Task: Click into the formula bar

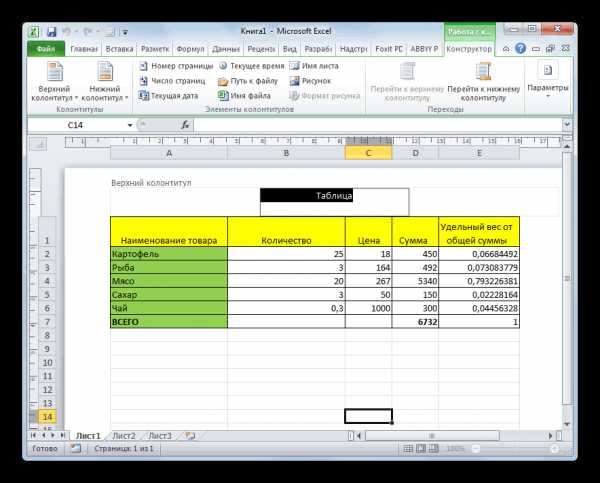Action: [377, 125]
